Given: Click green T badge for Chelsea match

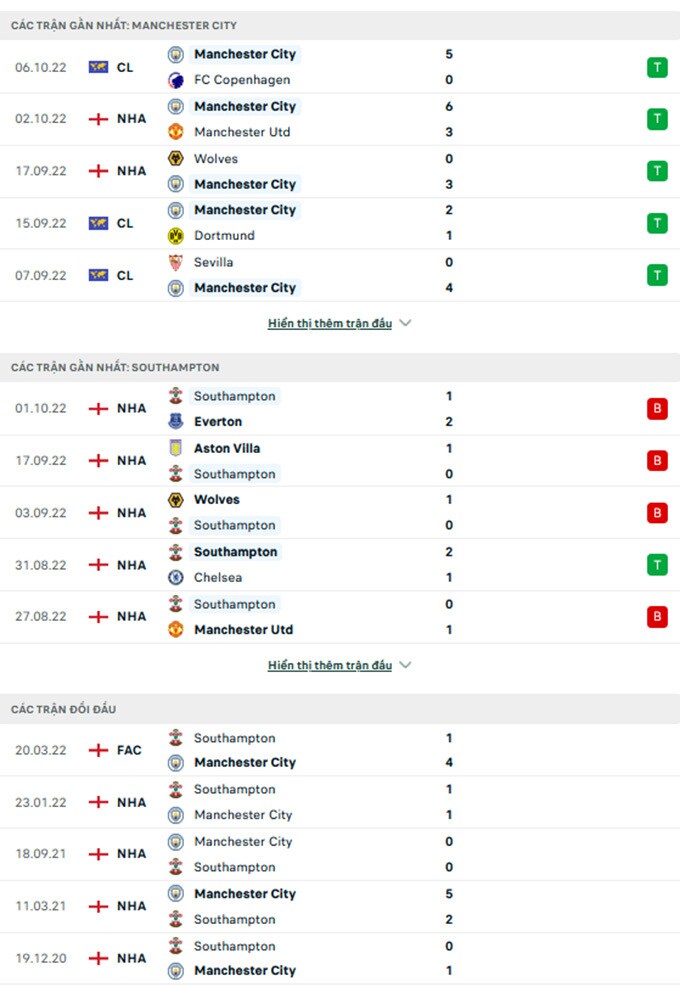Looking at the screenshot, I should 657,565.
